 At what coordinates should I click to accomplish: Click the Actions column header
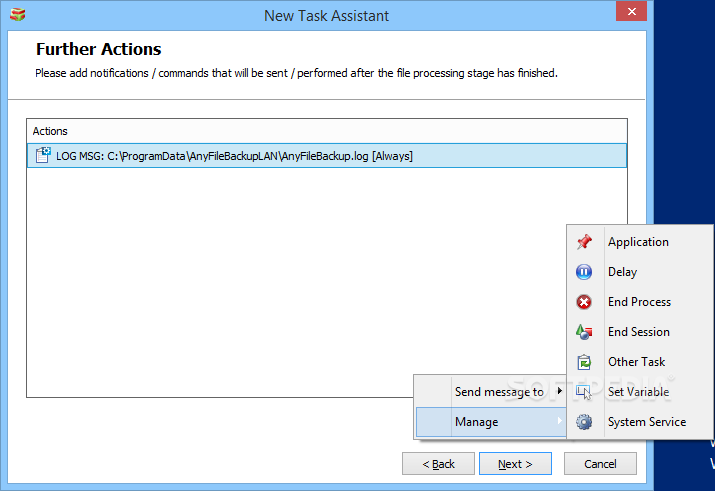point(327,131)
